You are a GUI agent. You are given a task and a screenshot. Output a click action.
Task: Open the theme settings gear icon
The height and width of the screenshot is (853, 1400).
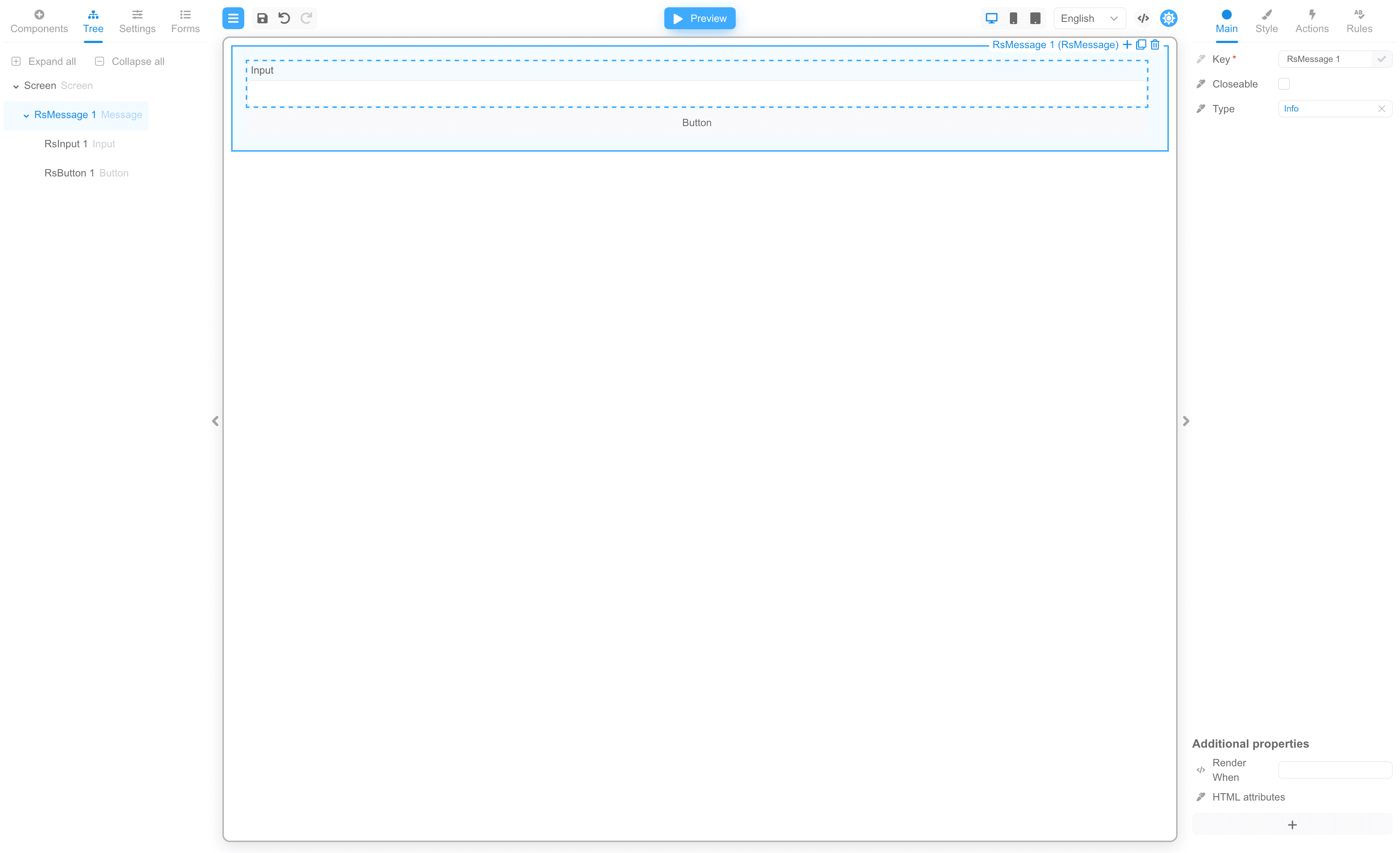(1168, 17)
